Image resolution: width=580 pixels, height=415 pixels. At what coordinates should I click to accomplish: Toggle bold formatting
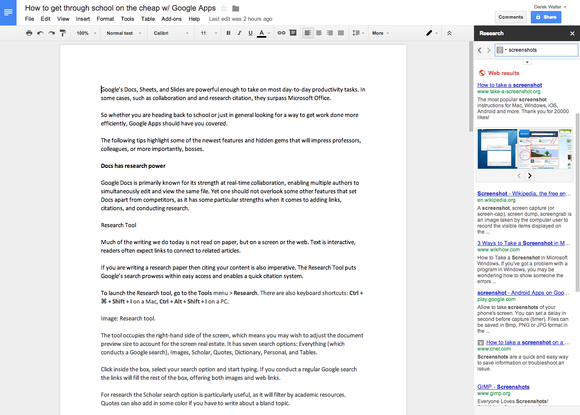pyautogui.click(x=228, y=33)
